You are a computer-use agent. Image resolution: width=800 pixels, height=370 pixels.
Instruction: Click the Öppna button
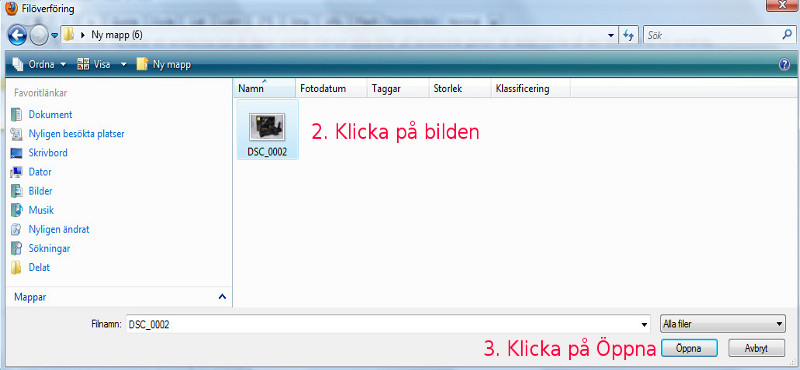[689, 349]
